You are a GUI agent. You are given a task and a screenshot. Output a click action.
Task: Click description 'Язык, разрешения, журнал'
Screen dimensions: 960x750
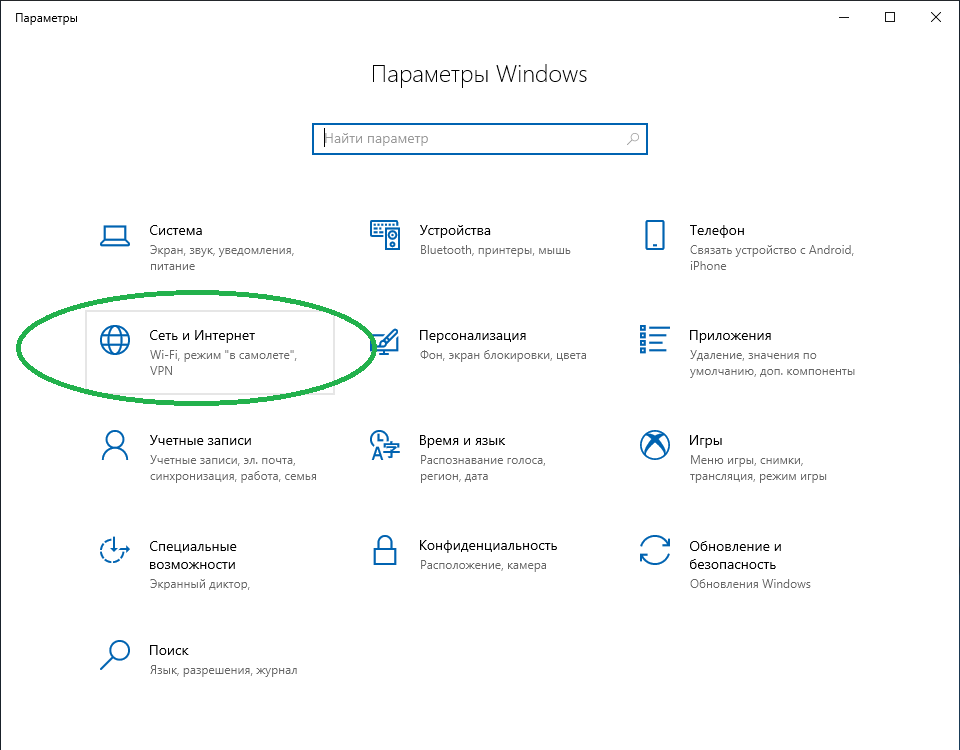(x=223, y=670)
